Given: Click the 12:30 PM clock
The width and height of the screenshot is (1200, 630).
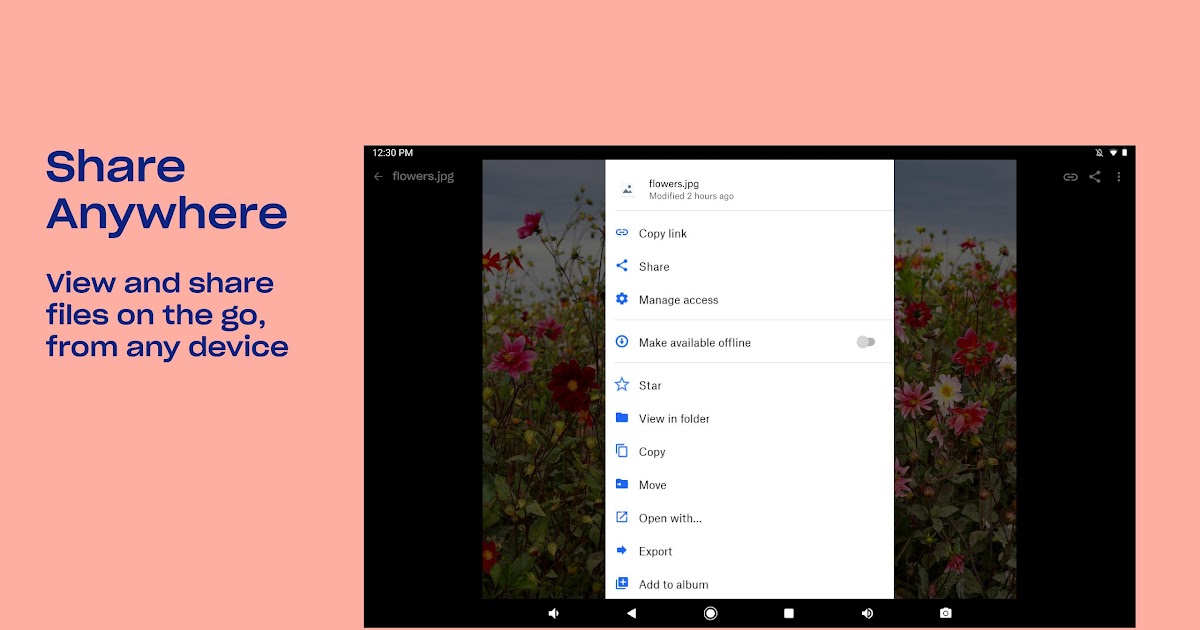Looking at the screenshot, I should pos(392,153).
